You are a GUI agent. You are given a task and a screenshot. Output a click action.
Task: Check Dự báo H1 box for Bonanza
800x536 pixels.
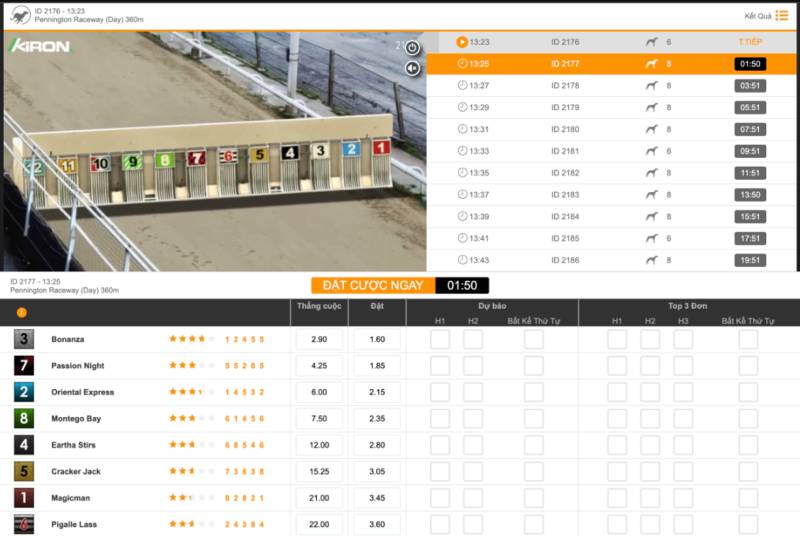pos(440,340)
